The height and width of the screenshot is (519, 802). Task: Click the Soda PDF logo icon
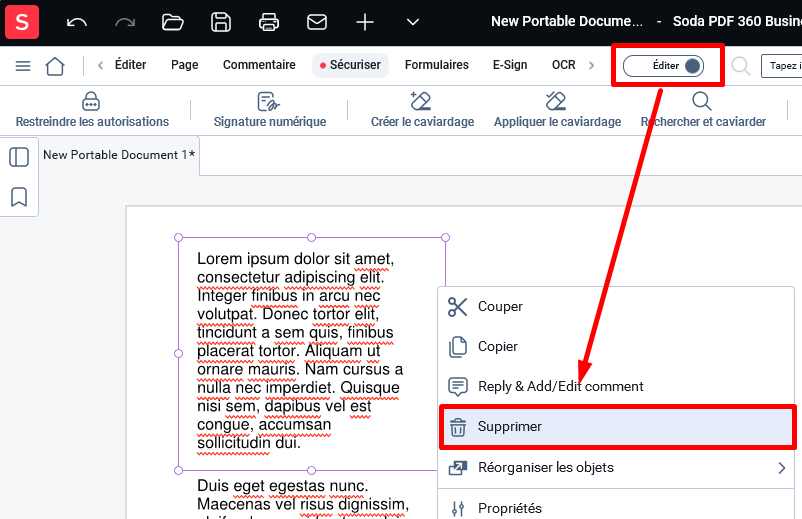22,22
